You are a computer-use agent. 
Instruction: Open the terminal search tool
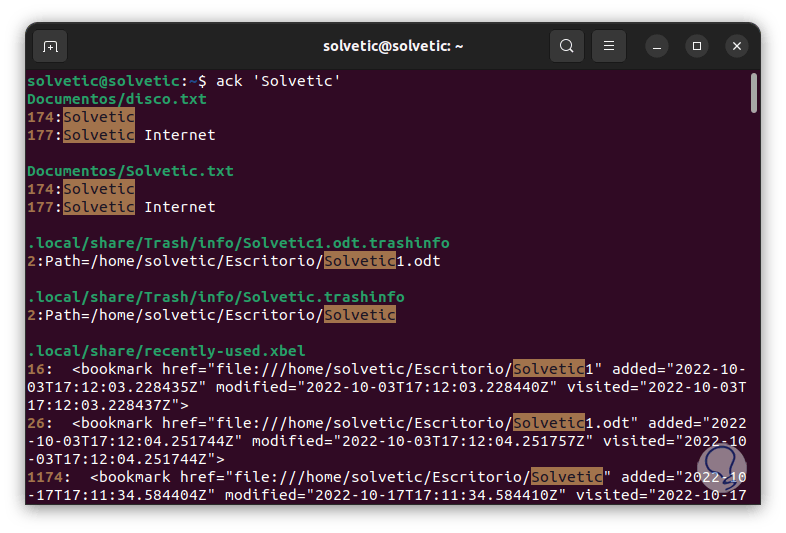[x=566, y=46]
